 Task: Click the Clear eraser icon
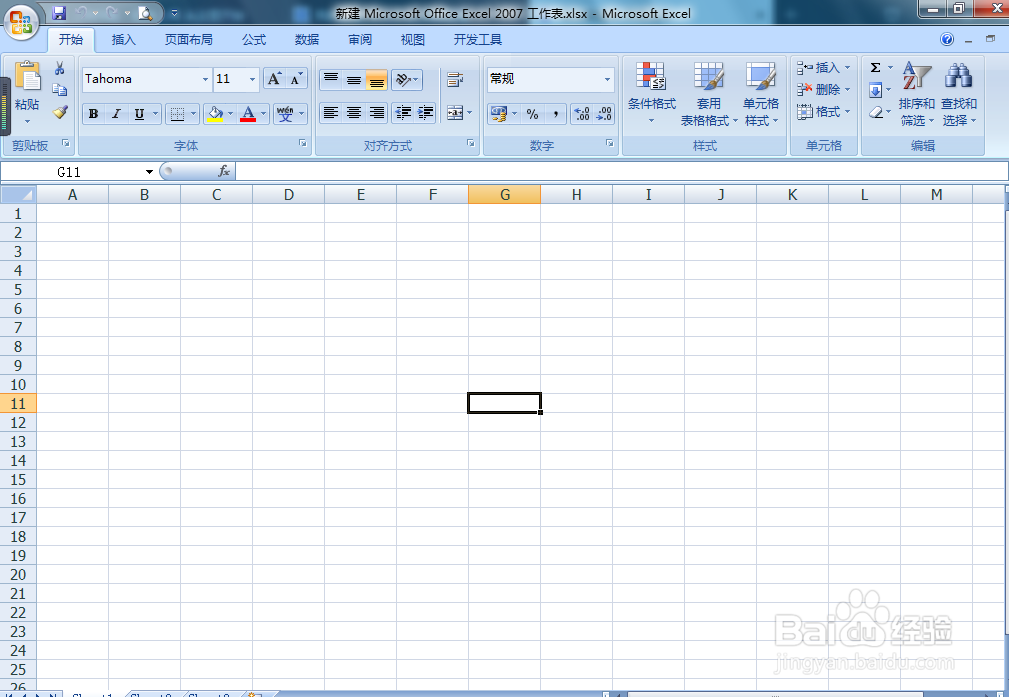click(875, 113)
